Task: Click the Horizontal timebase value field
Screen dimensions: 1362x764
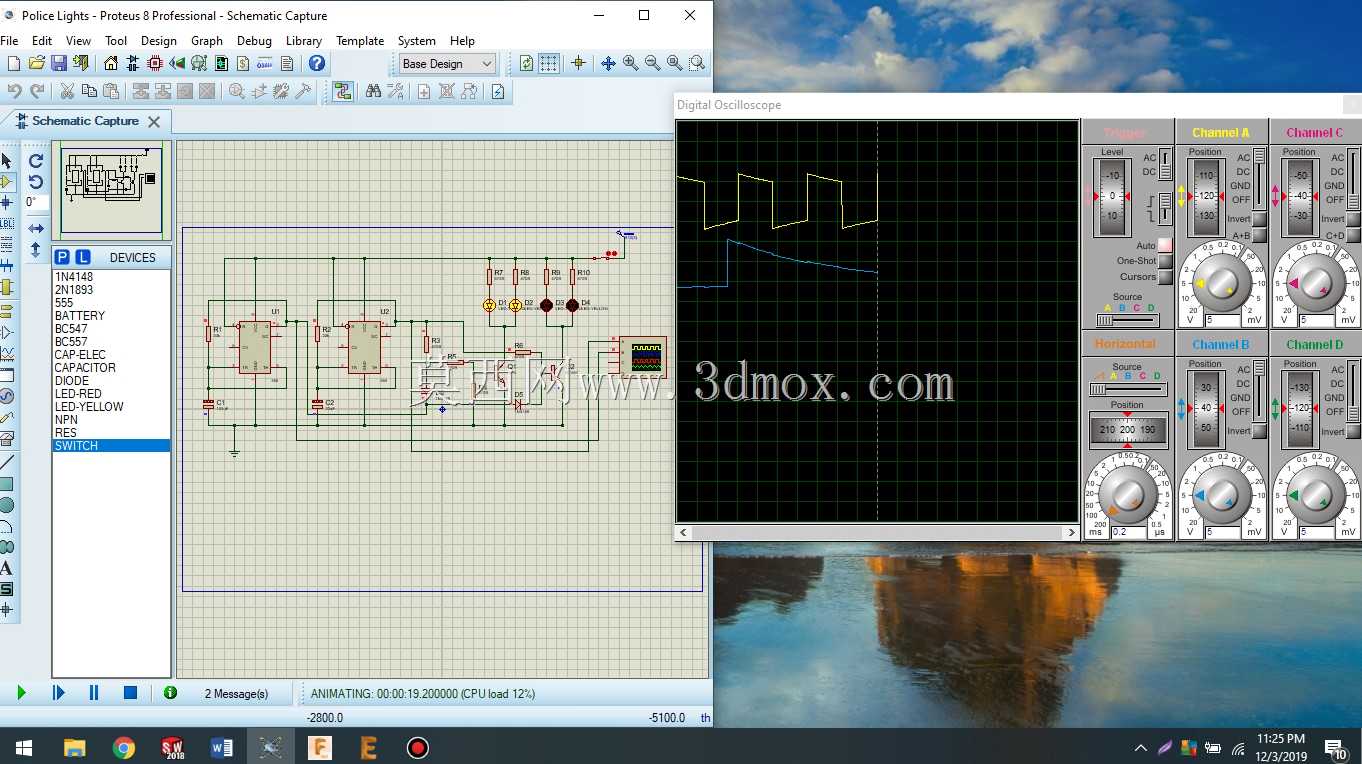Action: click(1129, 532)
